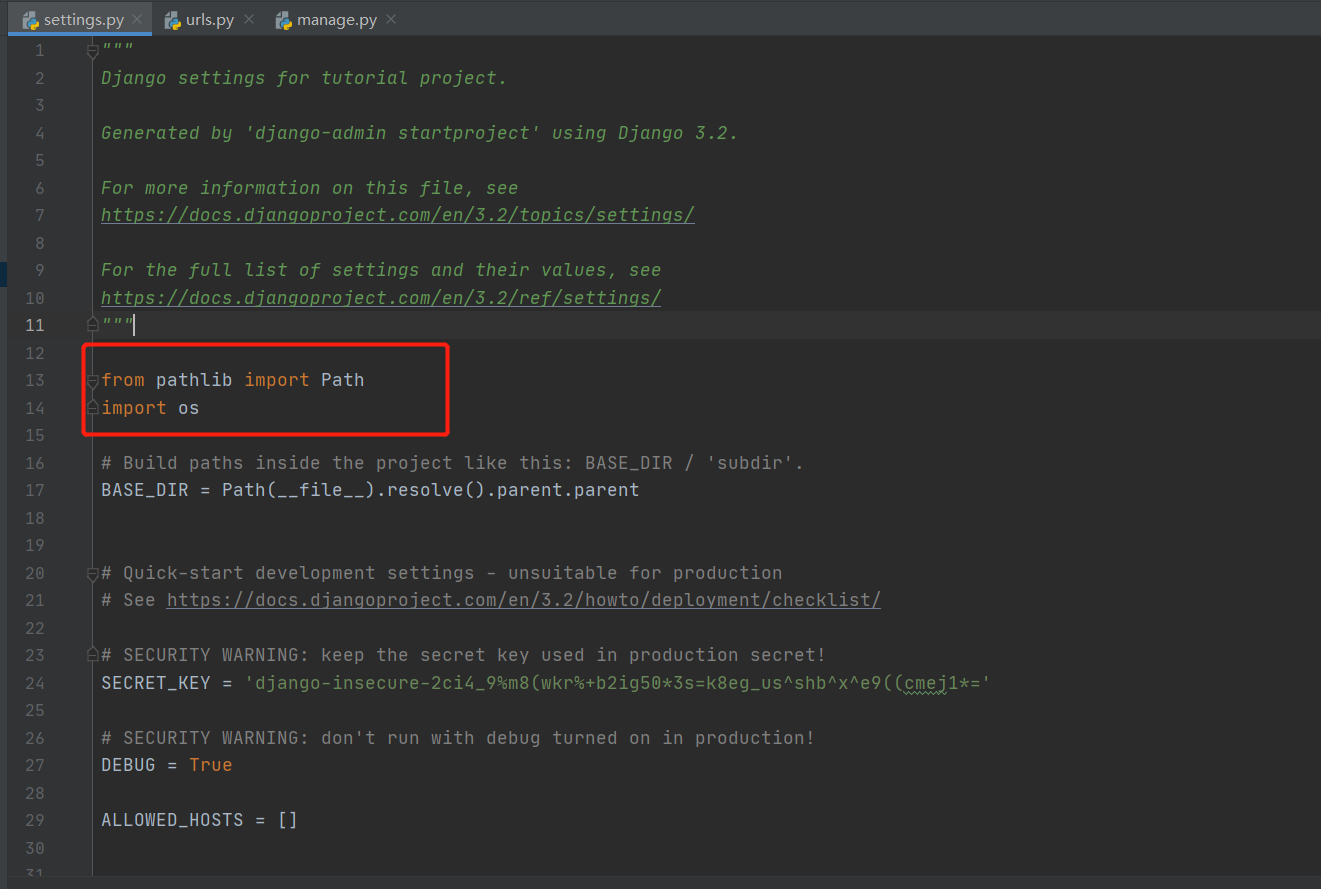Open the topics/settings documentation link
This screenshot has width=1321, height=889.
click(398, 215)
